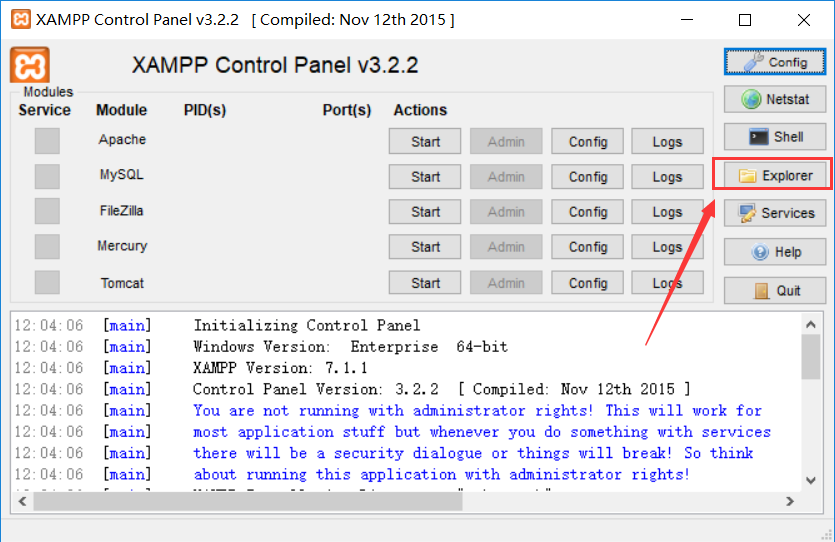The height and width of the screenshot is (542, 835).
Task: Click the 'Service' column header
Action: click(x=45, y=110)
